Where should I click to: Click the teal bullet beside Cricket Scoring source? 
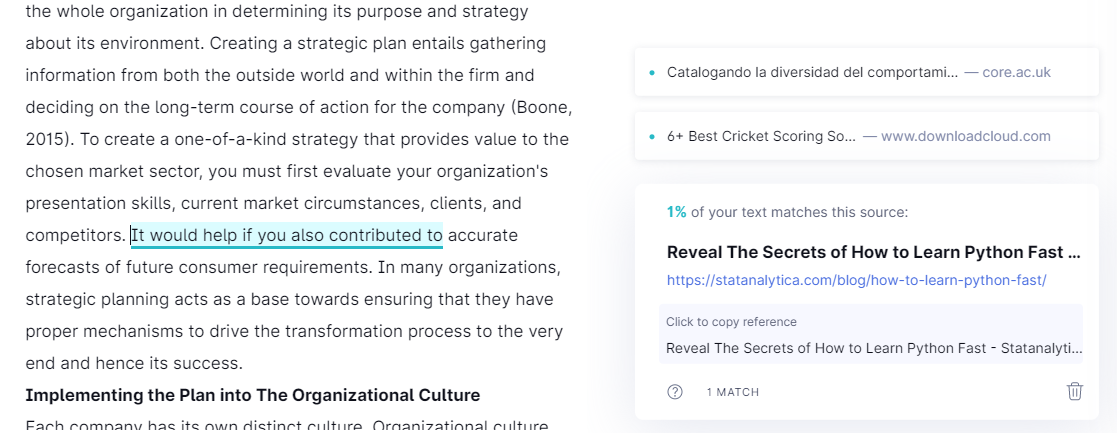652,137
